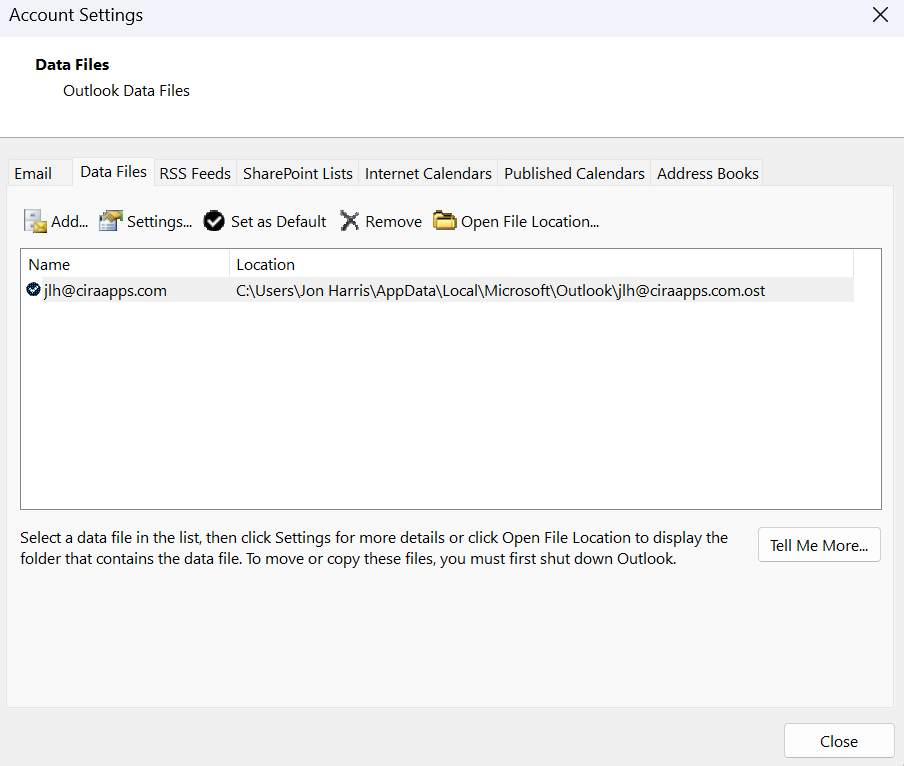Show the Address Books tab
Viewport: 904px width, 766px height.
tap(707, 173)
